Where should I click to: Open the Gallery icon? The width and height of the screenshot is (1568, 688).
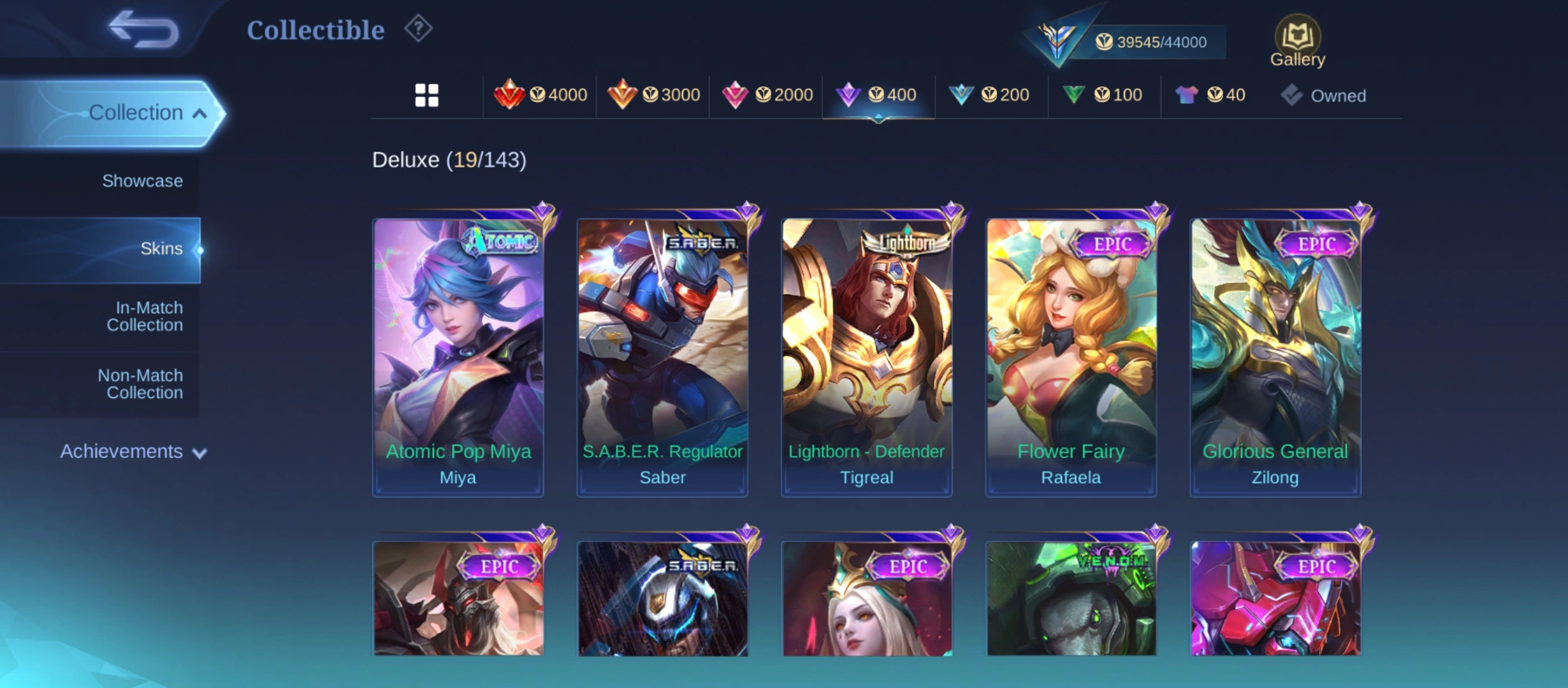coord(1297,41)
